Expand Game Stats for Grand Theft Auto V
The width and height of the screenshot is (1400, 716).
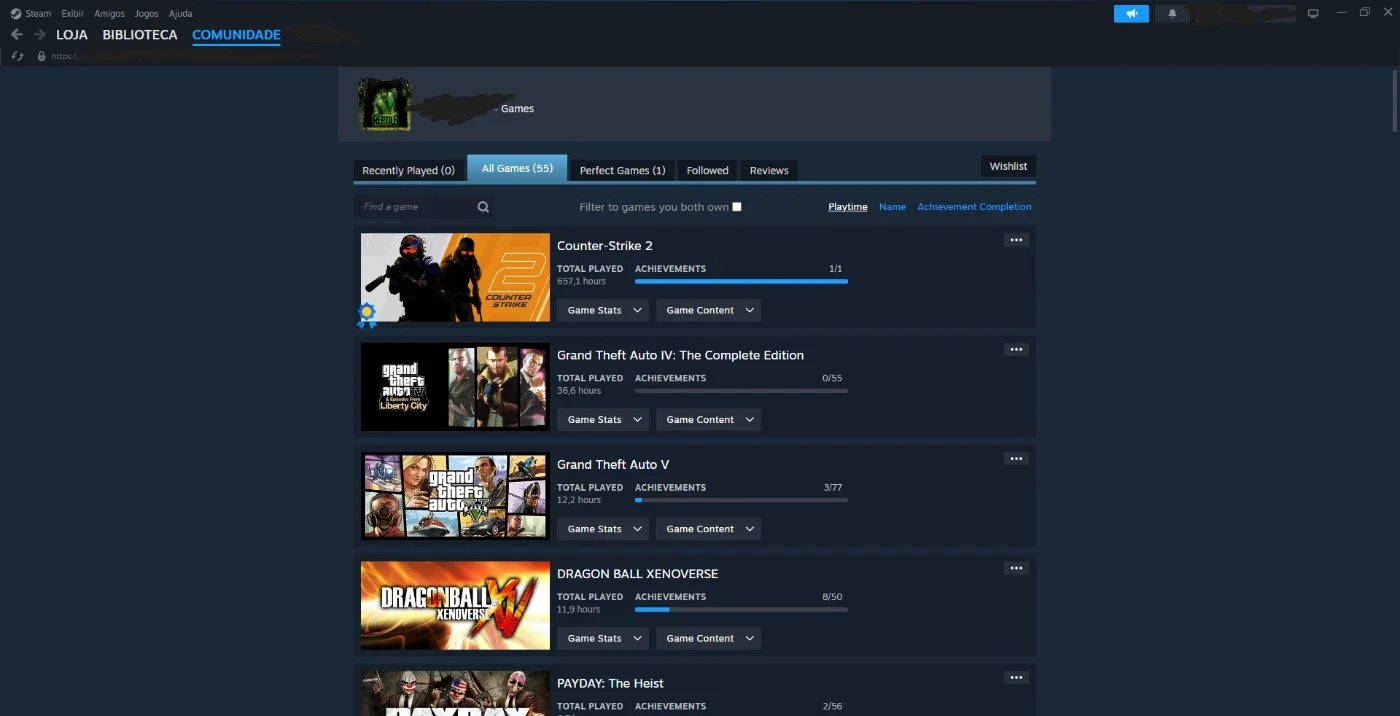[603, 529]
